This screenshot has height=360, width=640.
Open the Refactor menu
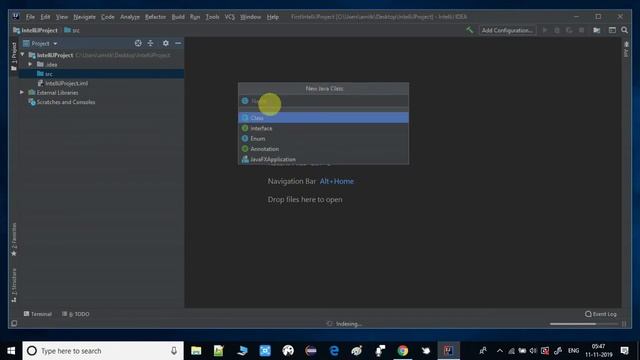(x=156, y=17)
